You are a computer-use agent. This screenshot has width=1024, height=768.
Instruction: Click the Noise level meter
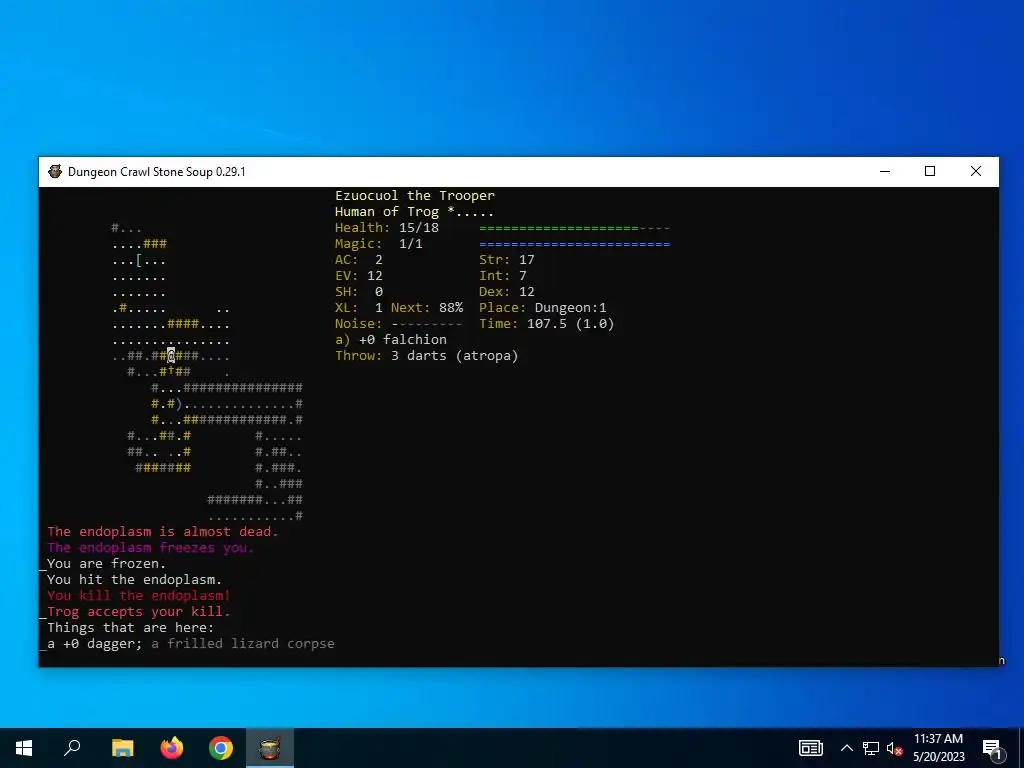(427, 324)
